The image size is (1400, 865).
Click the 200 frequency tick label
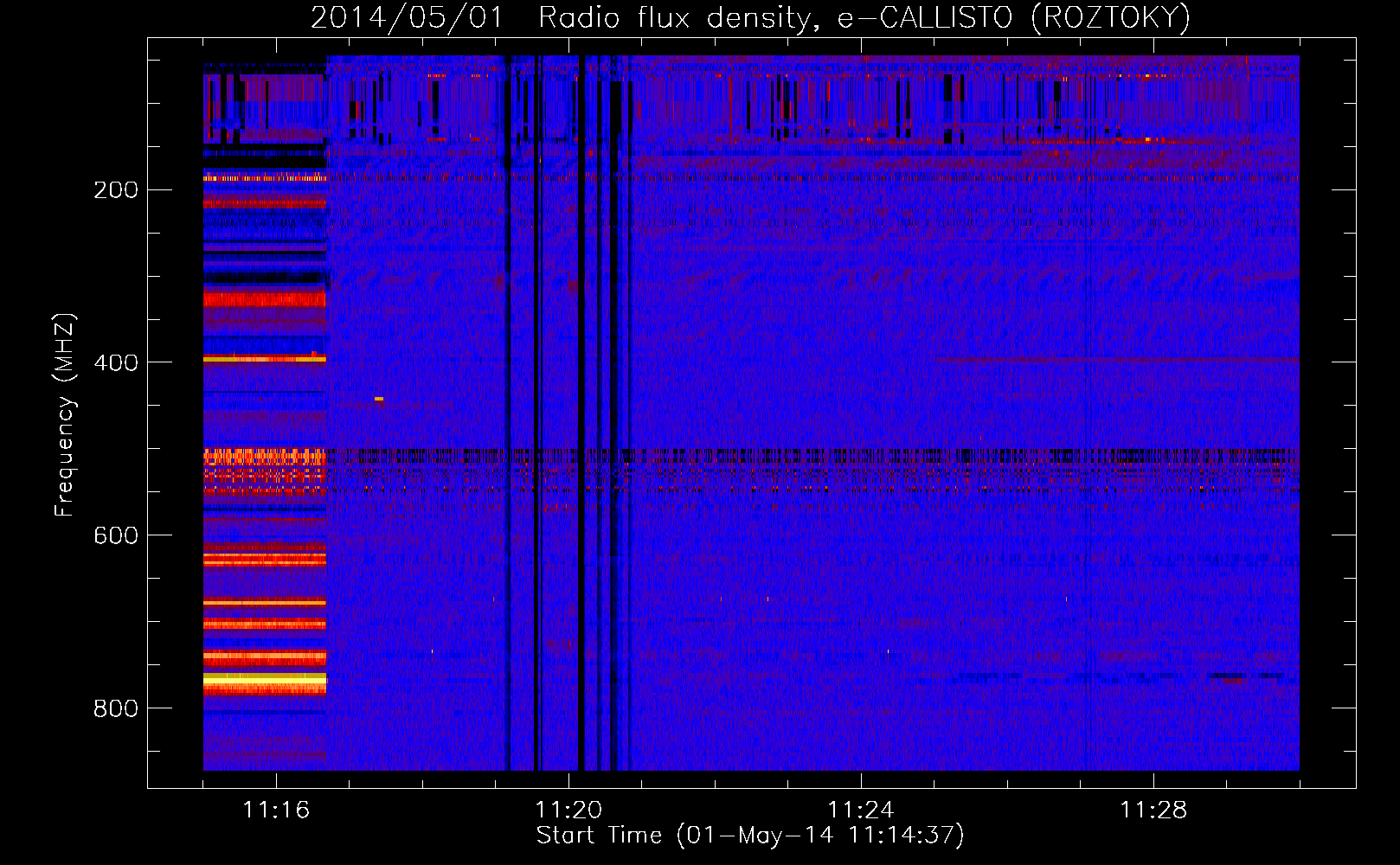pos(116,189)
